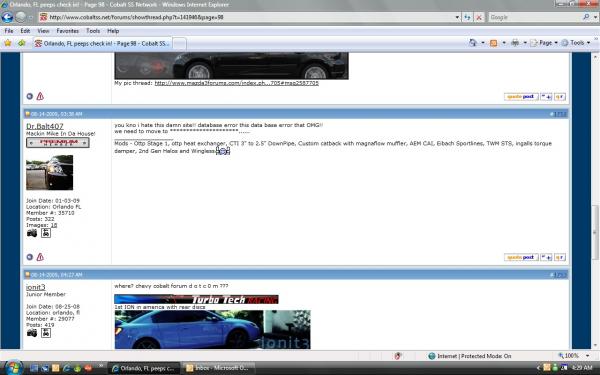Open the Favorites menu

(67, 31)
